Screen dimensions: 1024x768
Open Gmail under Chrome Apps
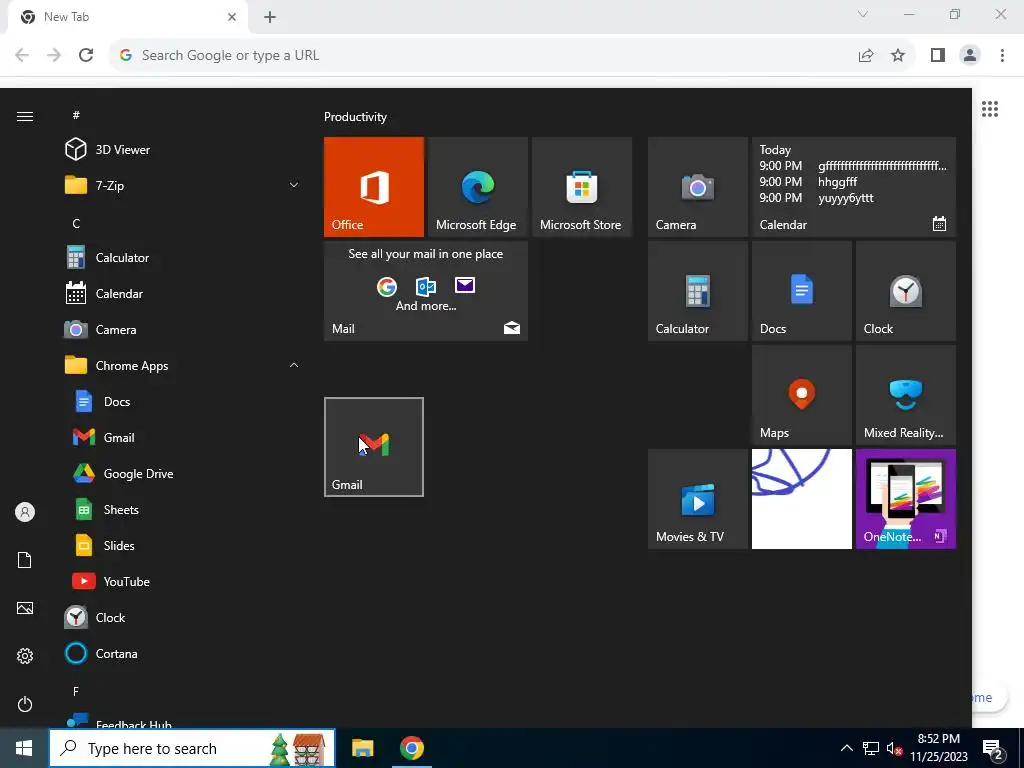pos(183,438)
